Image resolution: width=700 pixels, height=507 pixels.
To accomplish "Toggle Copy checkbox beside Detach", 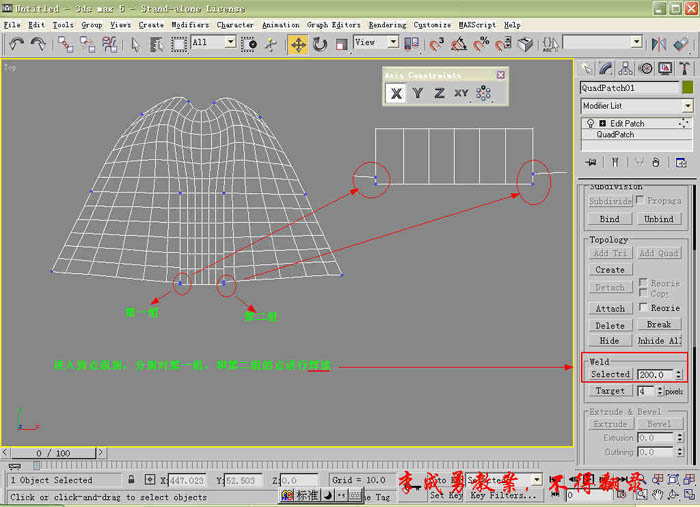I will coord(643,292).
